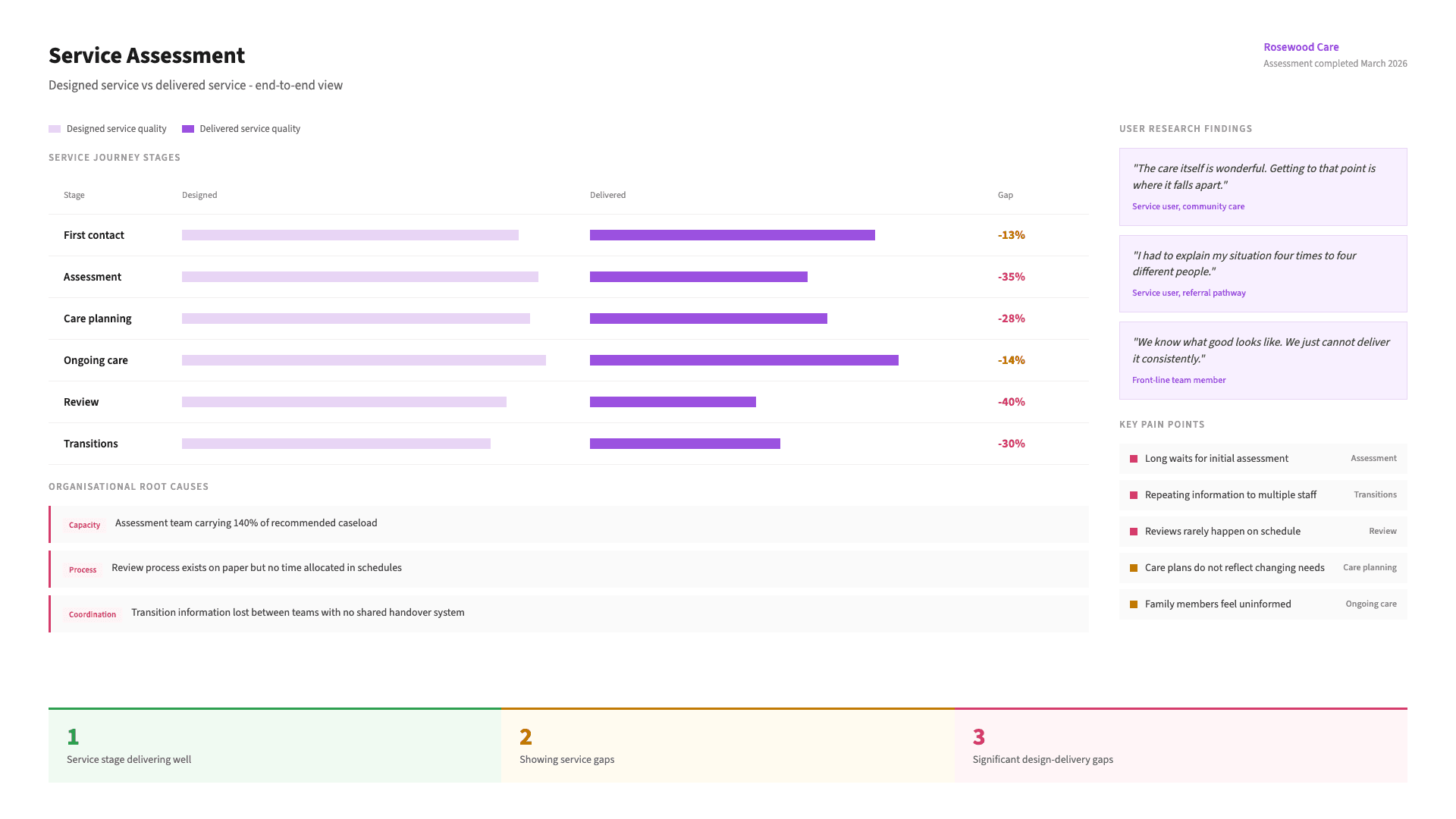Select the Coordination root cause tag
The width and height of the screenshot is (1456, 819).
[92, 614]
